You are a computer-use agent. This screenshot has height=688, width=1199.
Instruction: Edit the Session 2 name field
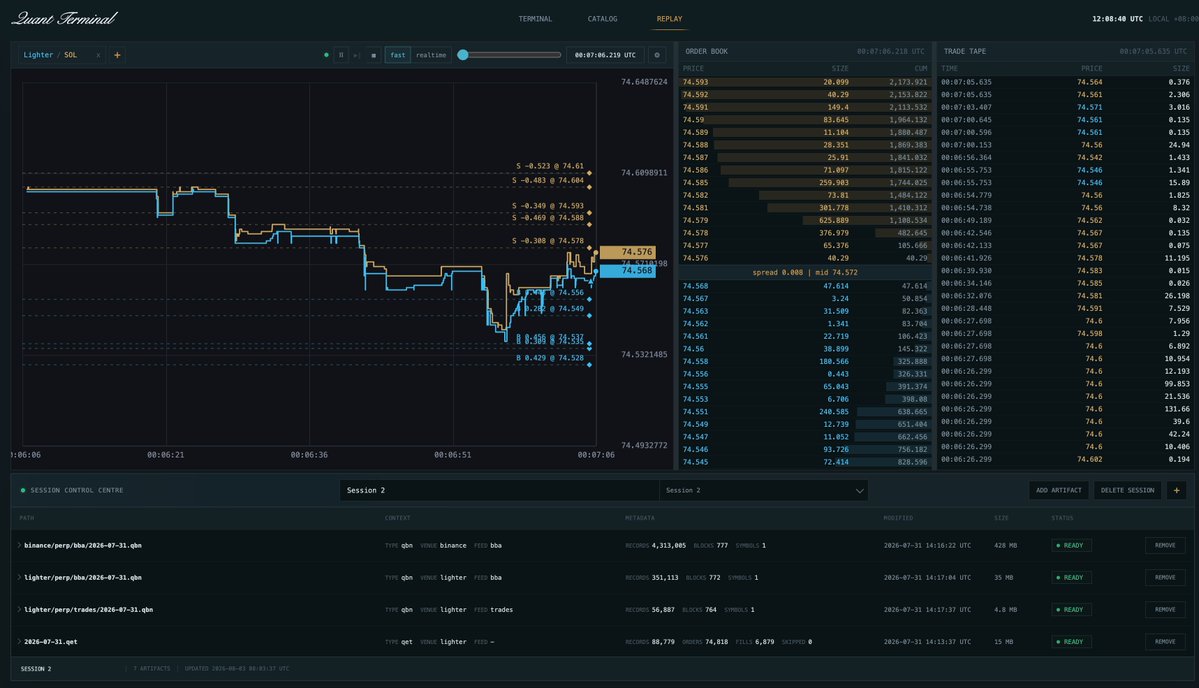(x=499, y=491)
